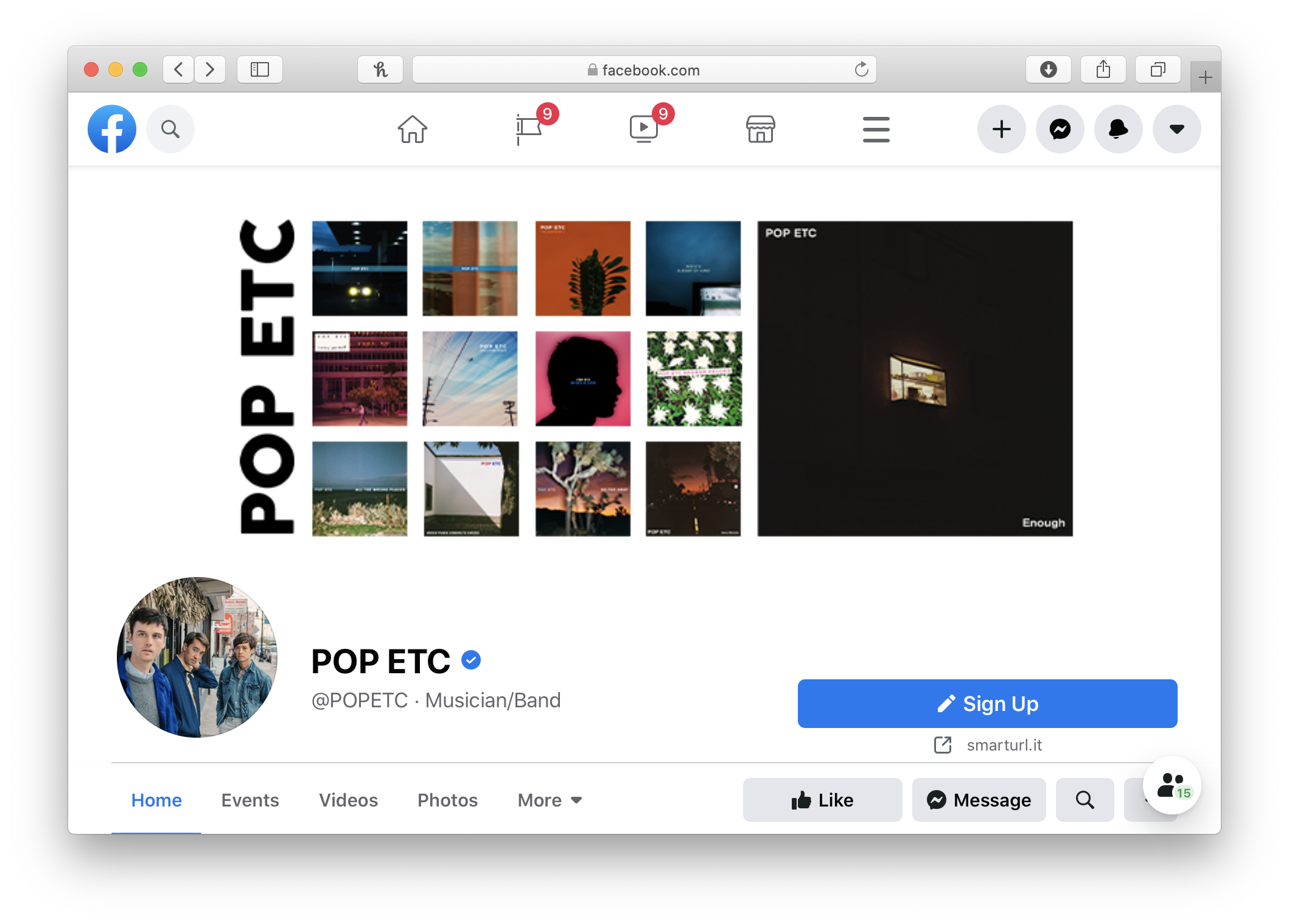Go to the Facebook Home feed icon
The height and width of the screenshot is (924, 1289).
(413, 129)
